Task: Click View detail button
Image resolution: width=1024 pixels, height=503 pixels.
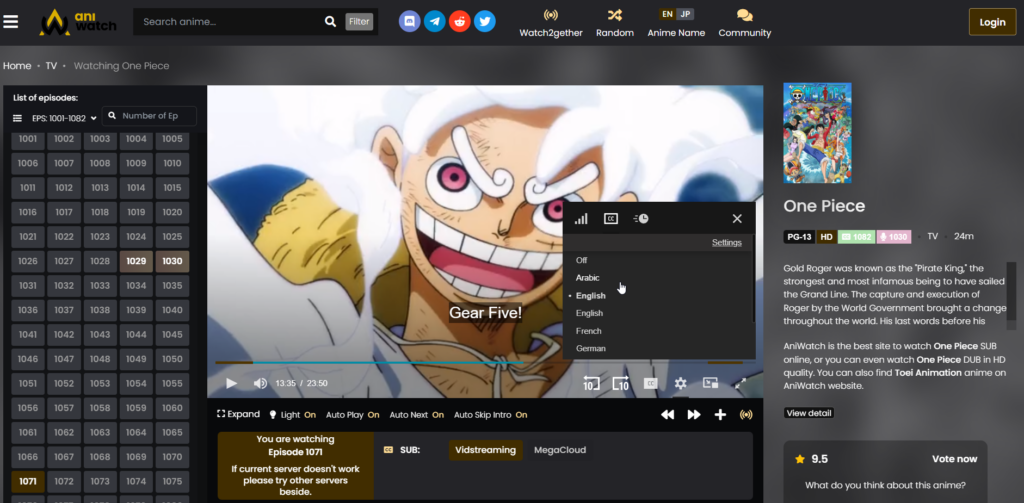Action: [x=809, y=413]
